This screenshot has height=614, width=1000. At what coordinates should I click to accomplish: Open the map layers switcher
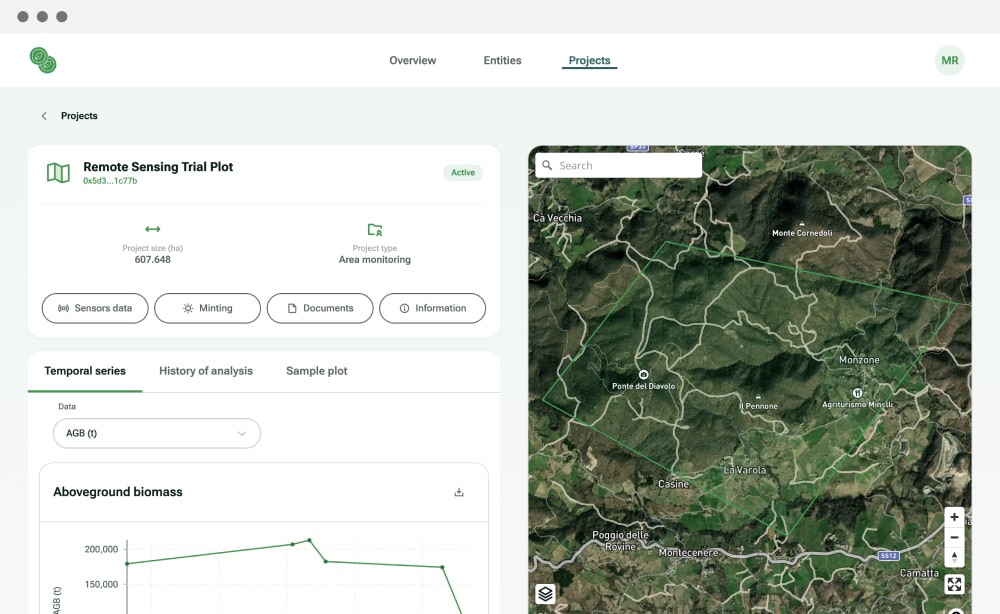click(x=545, y=594)
